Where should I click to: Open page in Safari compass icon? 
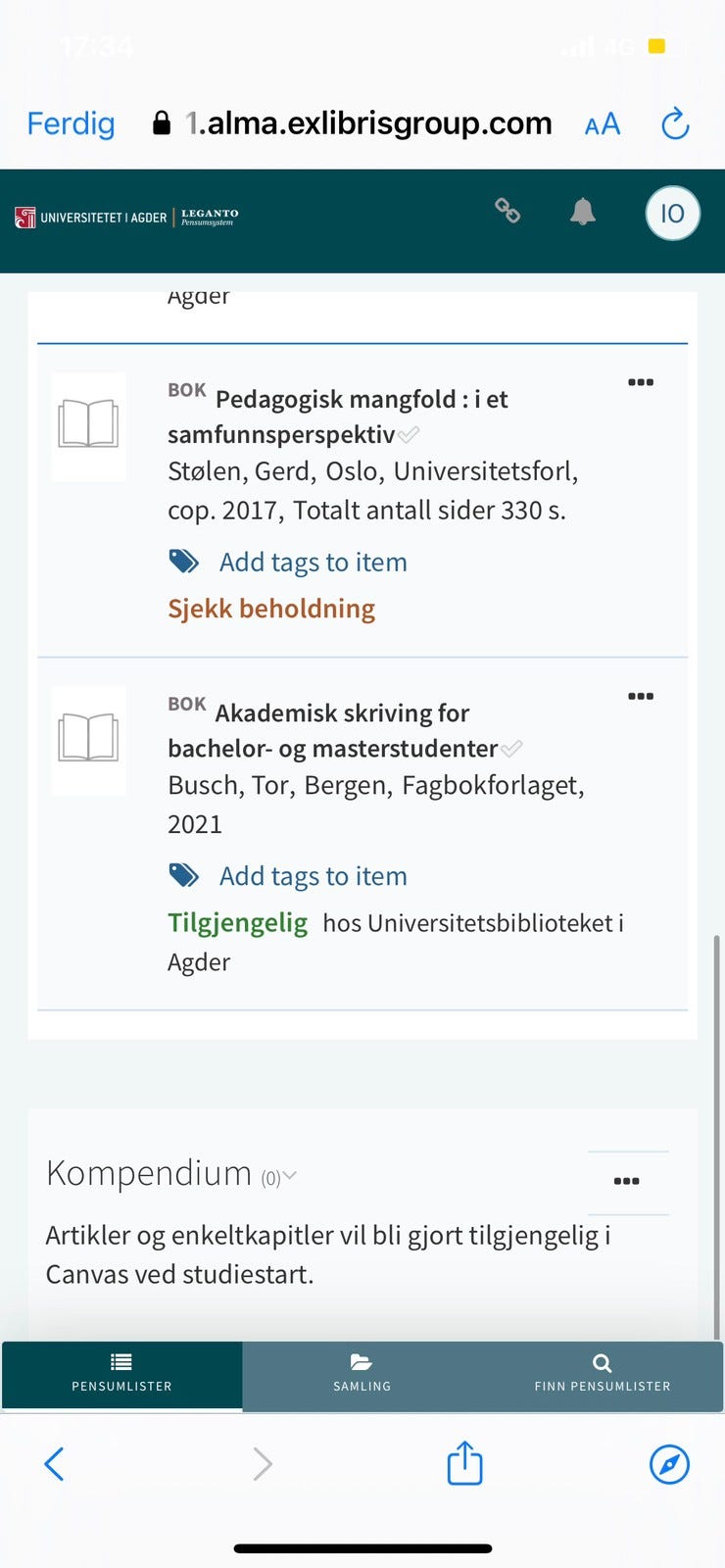[x=669, y=1464]
